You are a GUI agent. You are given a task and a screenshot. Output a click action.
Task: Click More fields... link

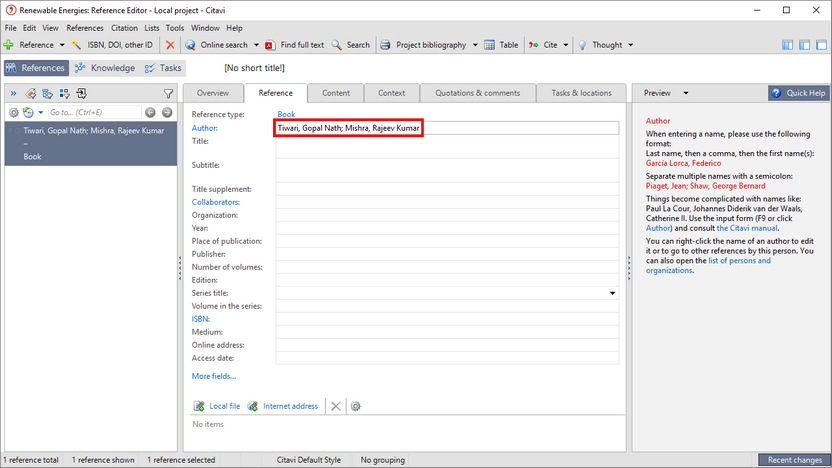(214, 376)
